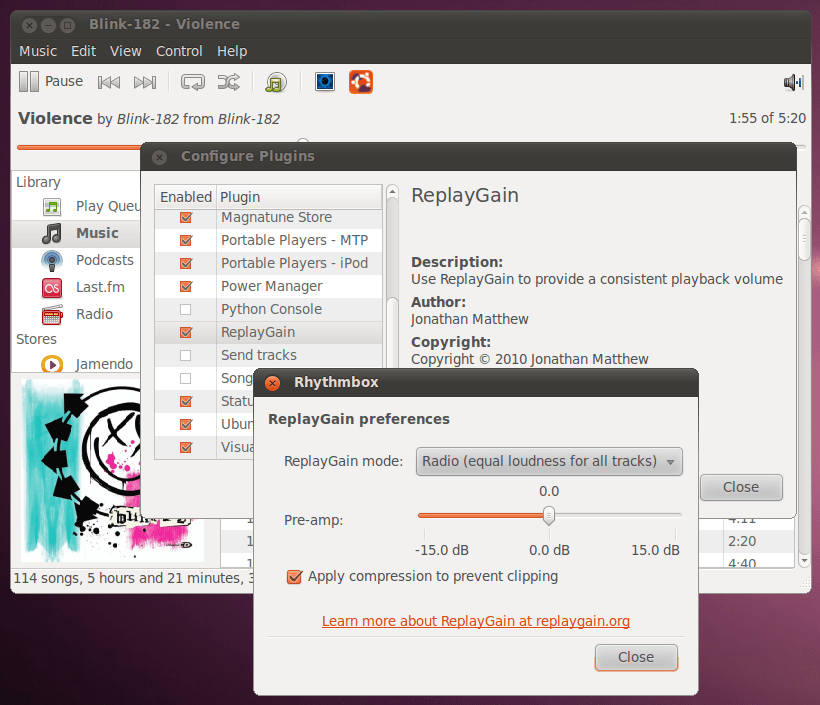Open the View menu

pyautogui.click(x=126, y=51)
